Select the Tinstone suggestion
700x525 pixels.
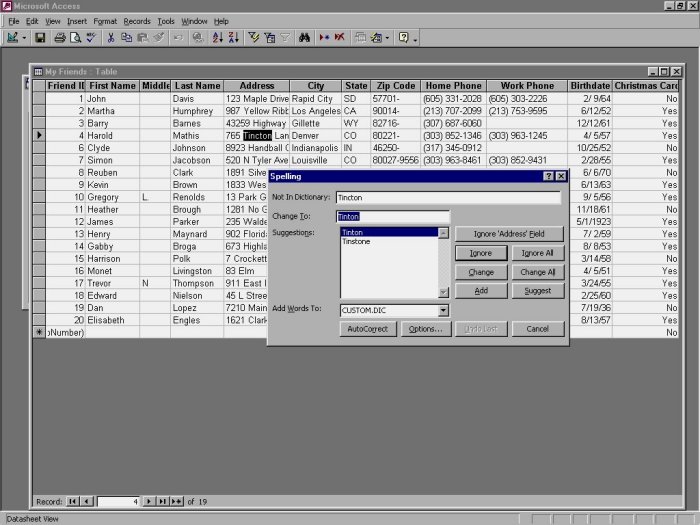tap(357, 241)
